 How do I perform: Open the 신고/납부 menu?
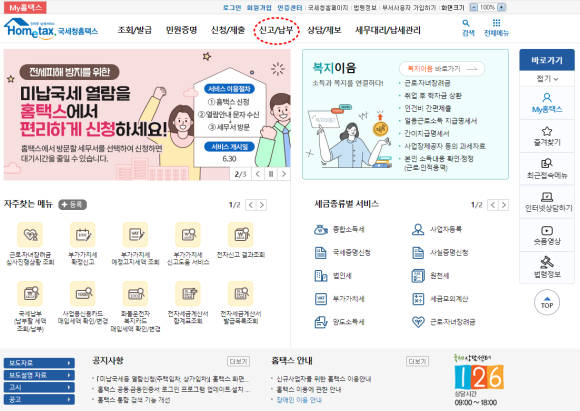[276, 30]
